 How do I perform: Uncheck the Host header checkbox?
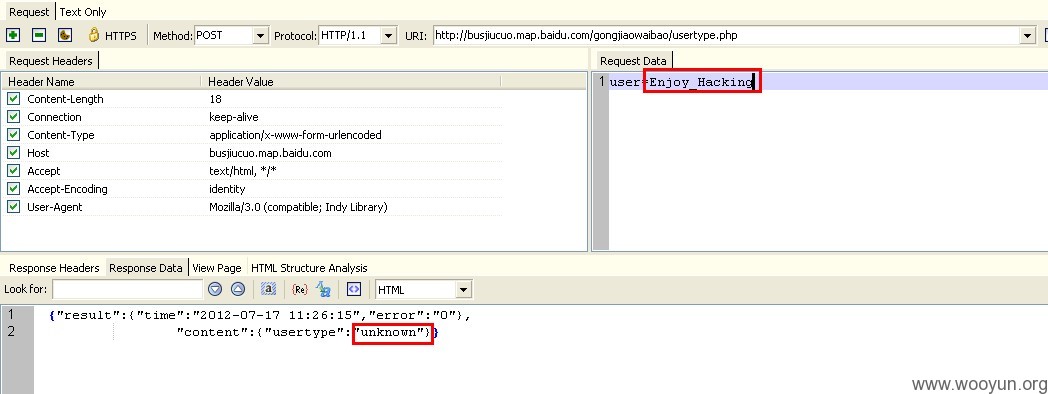13,153
